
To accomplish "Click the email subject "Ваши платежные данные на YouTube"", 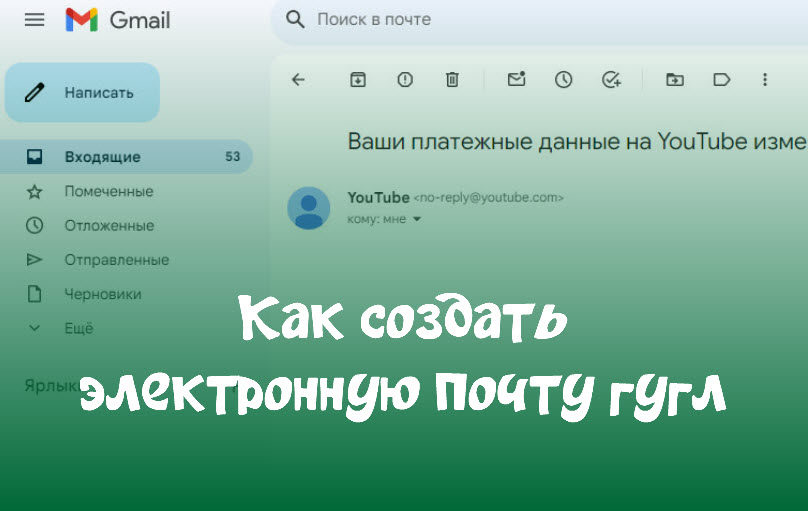I will [548, 141].
